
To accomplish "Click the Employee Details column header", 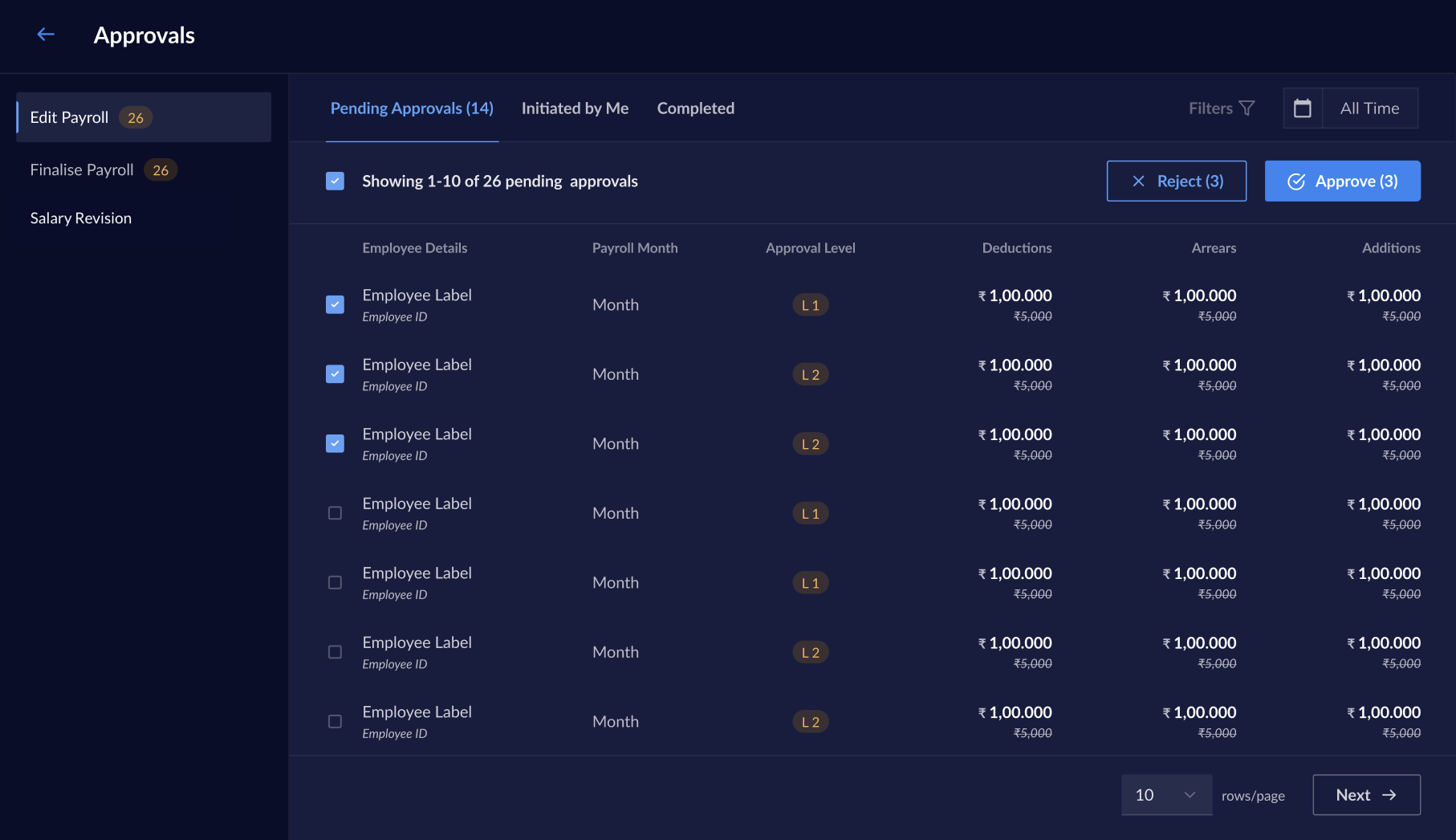I will coord(414,248).
